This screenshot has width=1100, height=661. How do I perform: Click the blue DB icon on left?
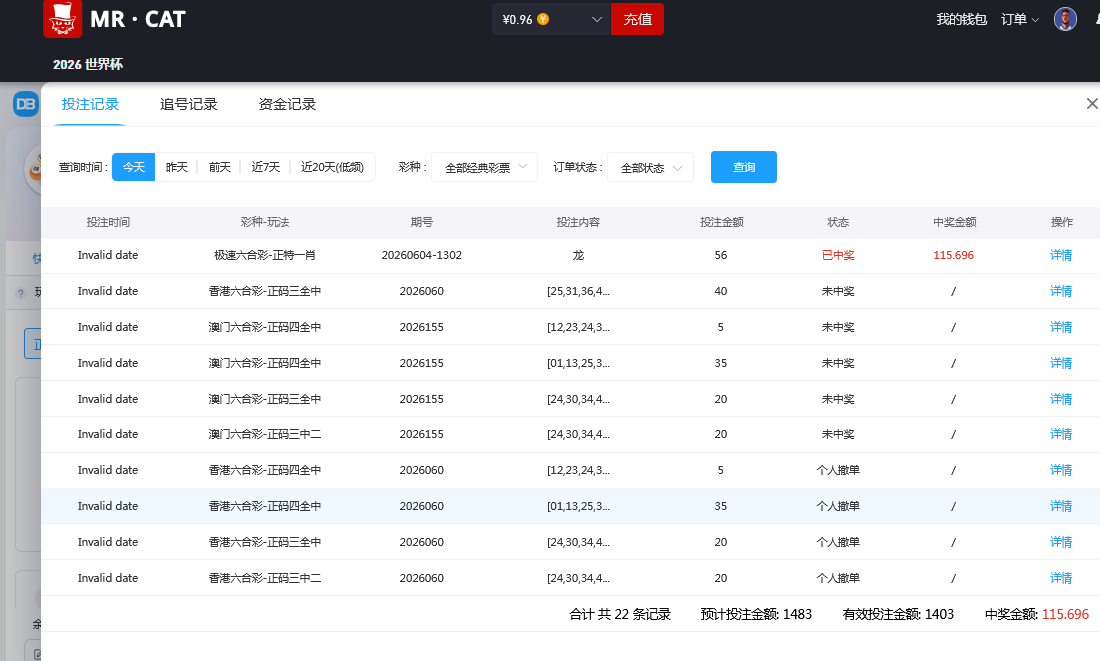point(26,105)
